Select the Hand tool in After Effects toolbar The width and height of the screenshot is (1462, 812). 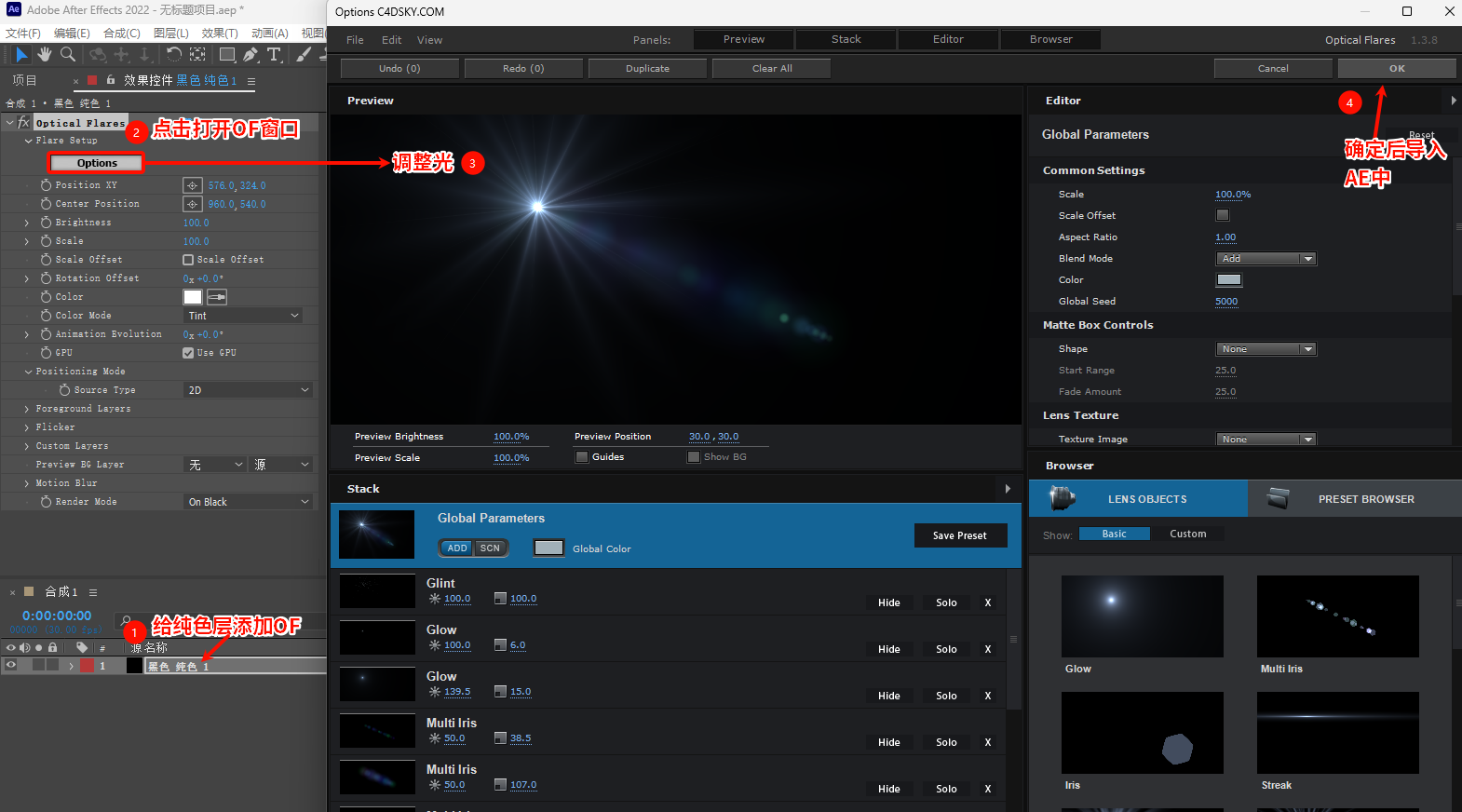point(44,55)
